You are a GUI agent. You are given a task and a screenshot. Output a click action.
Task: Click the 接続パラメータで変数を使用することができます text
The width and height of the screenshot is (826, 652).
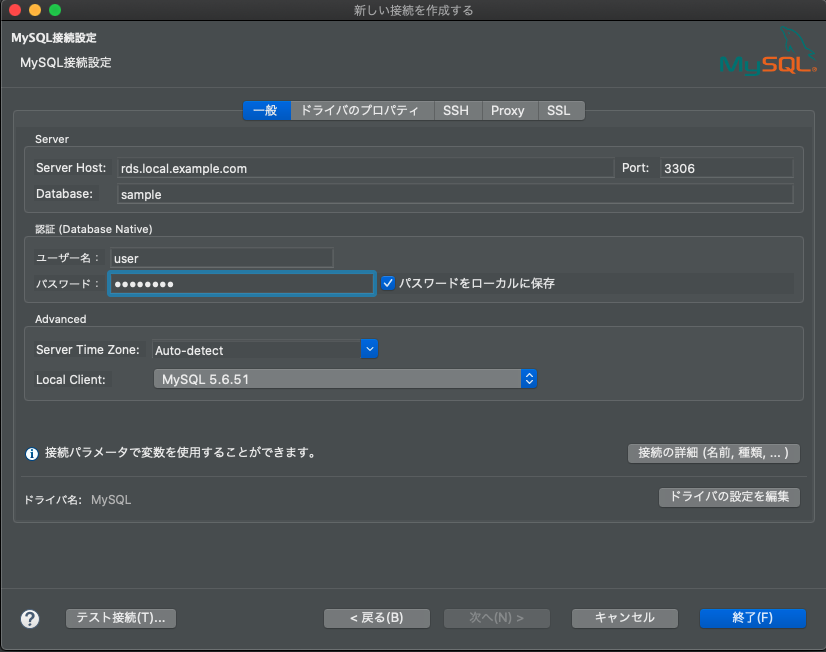click(180, 453)
